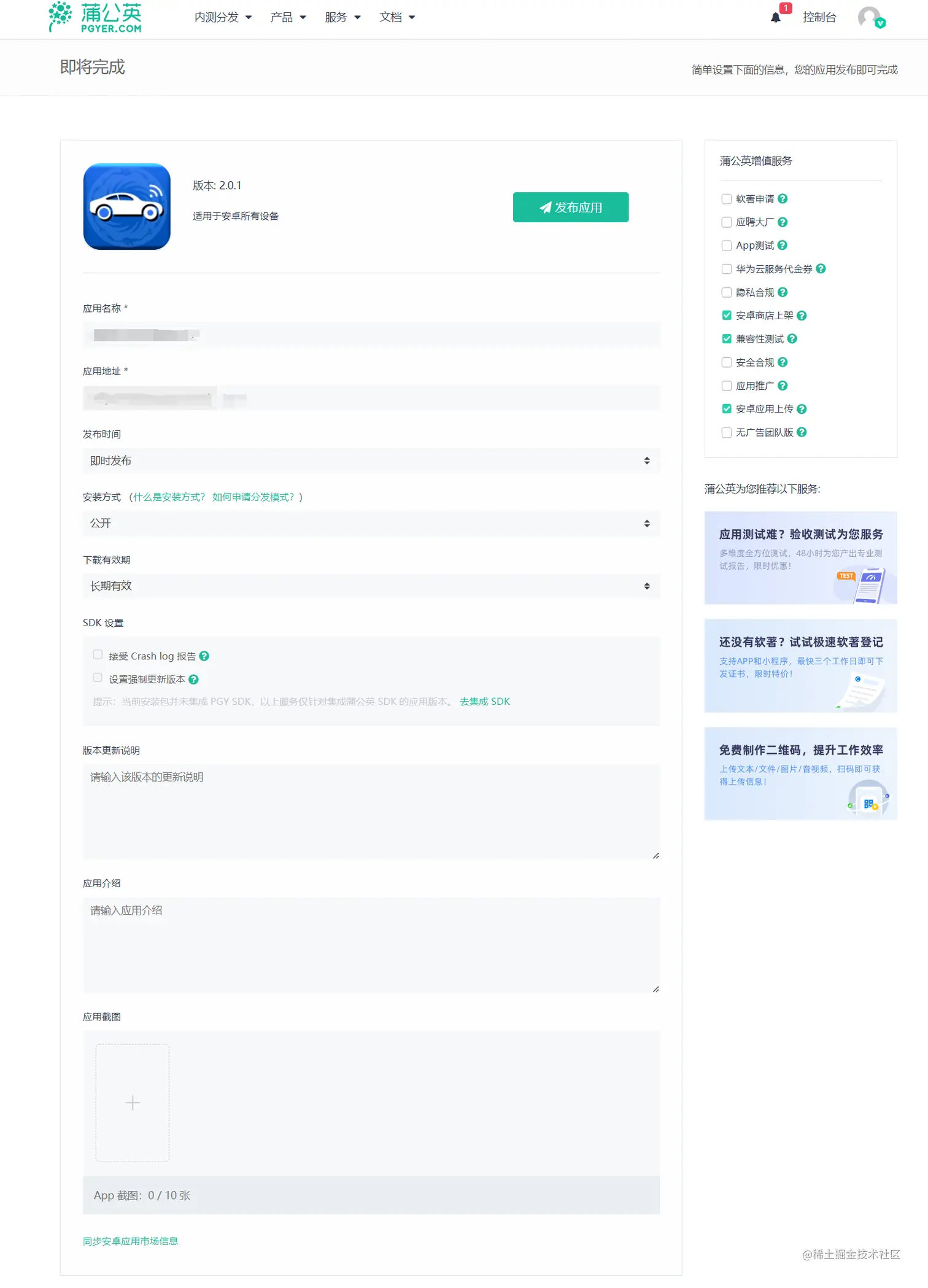The height and width of the screenshot is (1288, 928).
Task: Enable the App测试 checkbox
Action: [727, 246]
